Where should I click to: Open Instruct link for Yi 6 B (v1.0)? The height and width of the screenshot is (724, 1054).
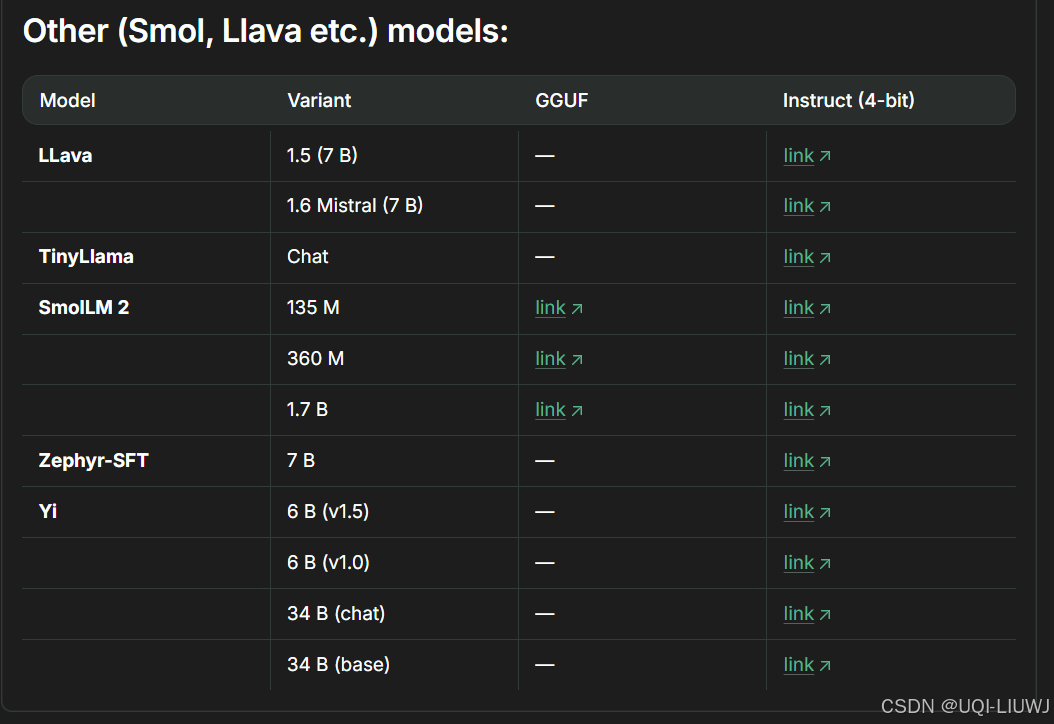click(807, 563)
